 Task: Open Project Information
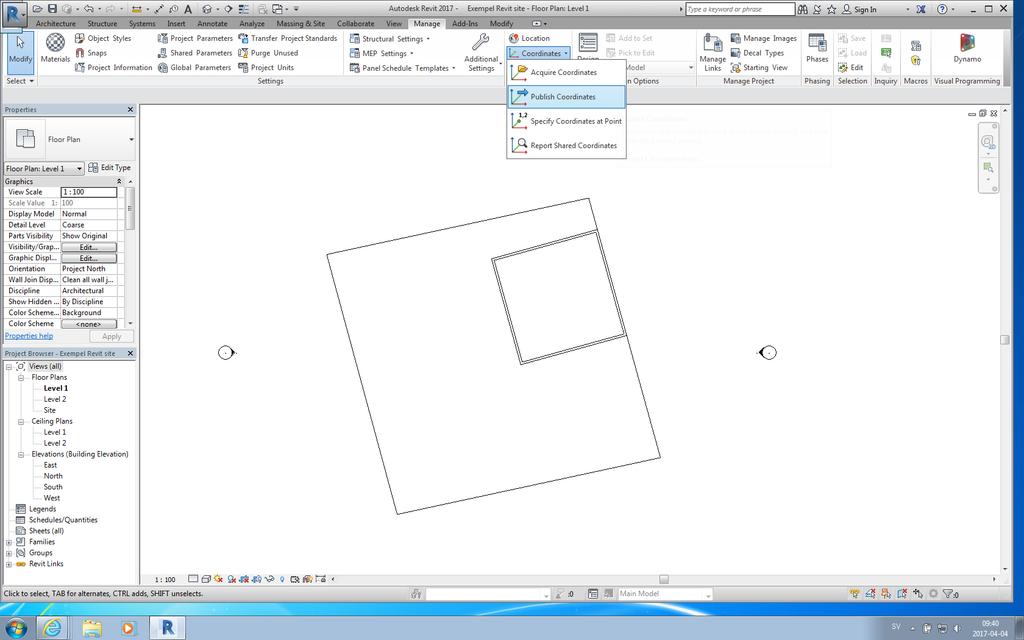[x=113, y=67]
